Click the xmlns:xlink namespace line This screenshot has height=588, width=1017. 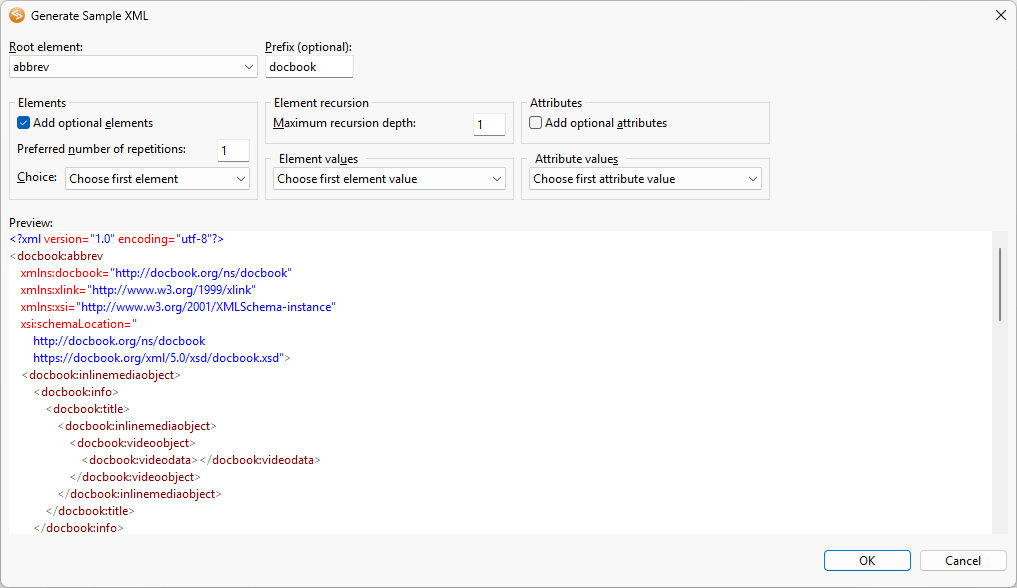coord(138,290)
